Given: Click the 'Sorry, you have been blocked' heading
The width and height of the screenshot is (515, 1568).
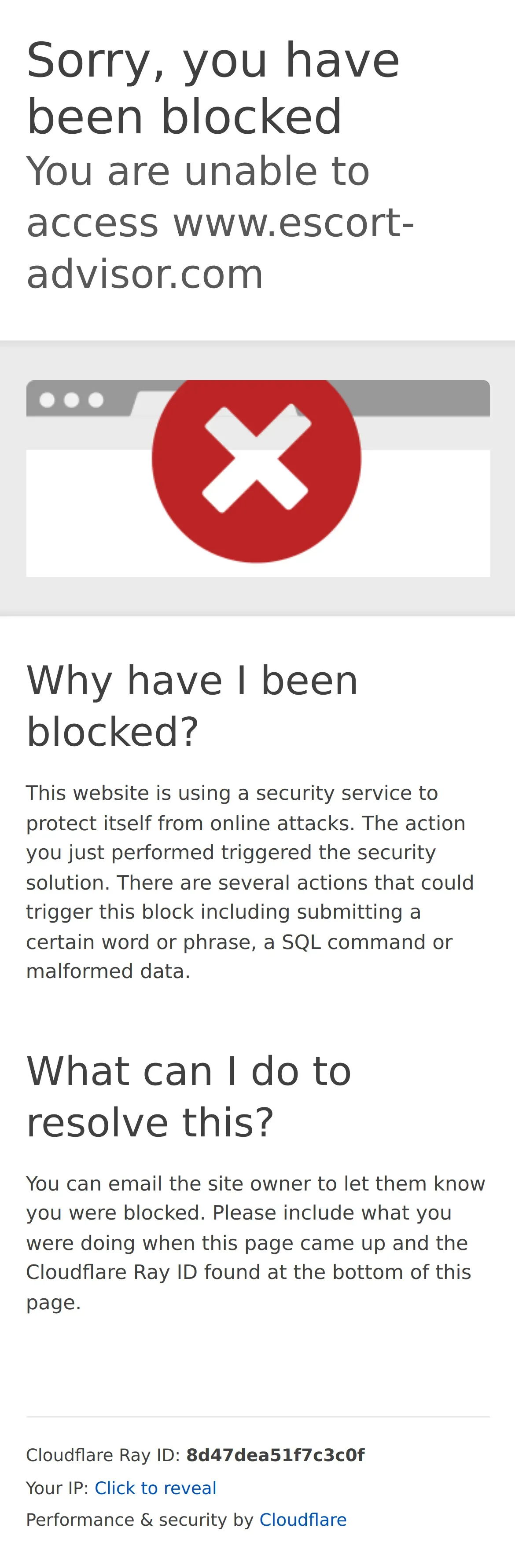Looking at the screenshot, I should tap(213, 88).
